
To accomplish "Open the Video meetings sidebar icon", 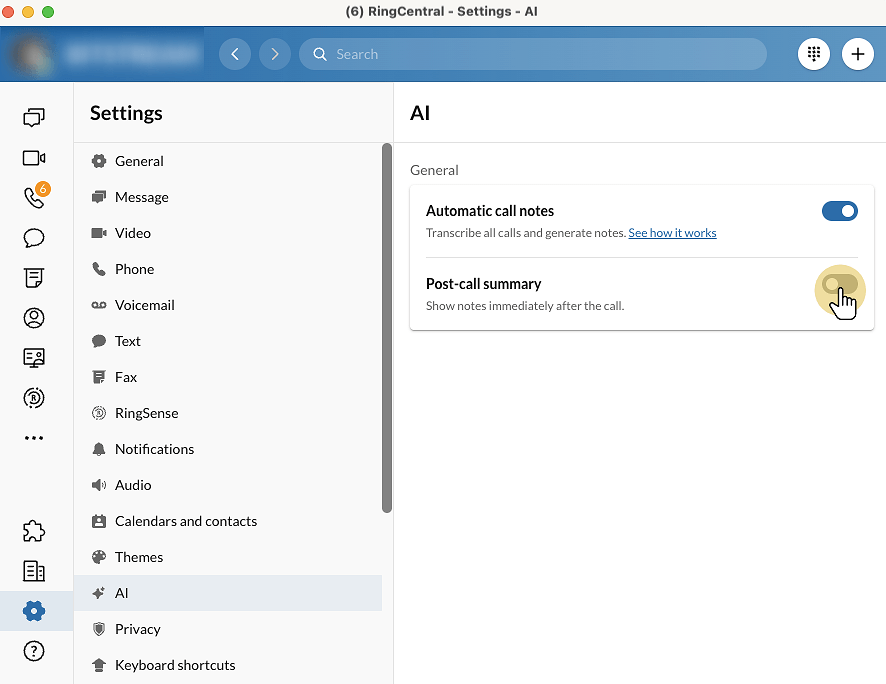I will tap(34, 158).
